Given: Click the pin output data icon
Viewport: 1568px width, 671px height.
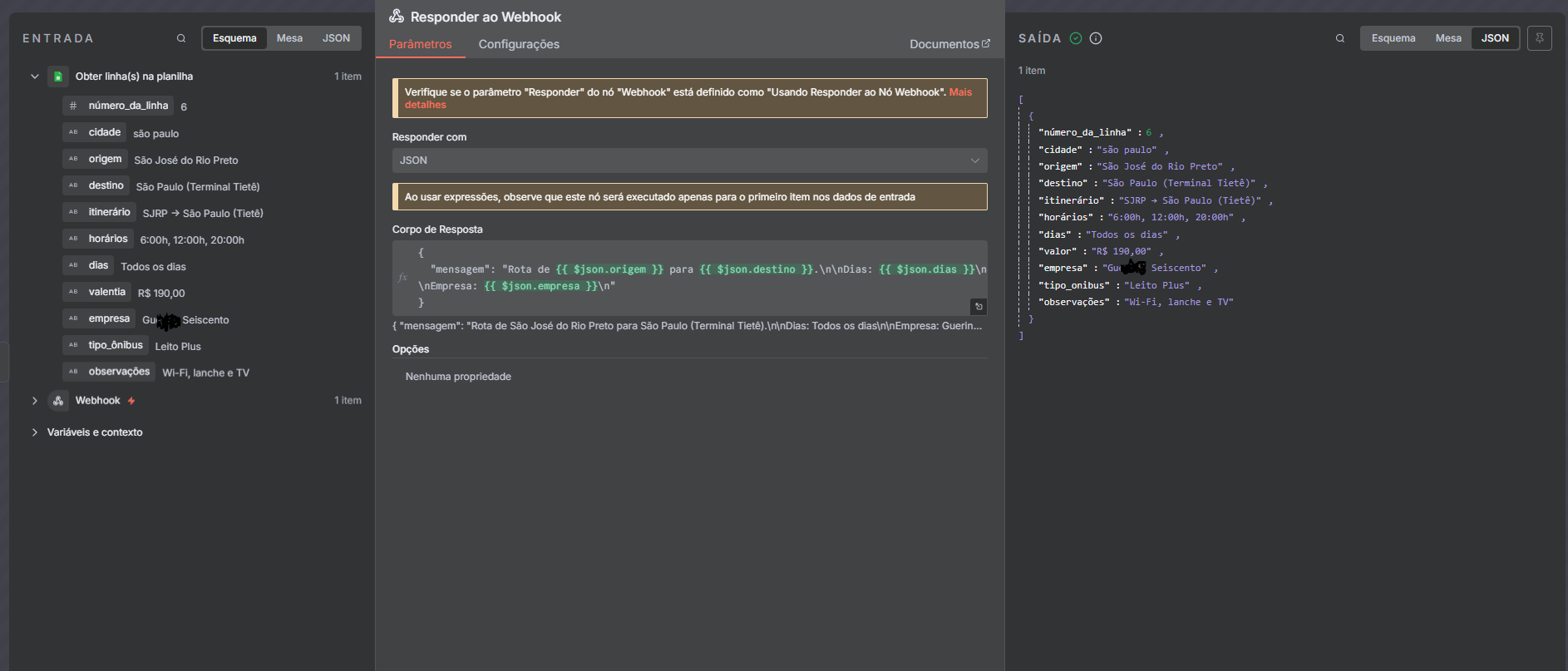Looking at the screenshot, I should (1540, 38).
